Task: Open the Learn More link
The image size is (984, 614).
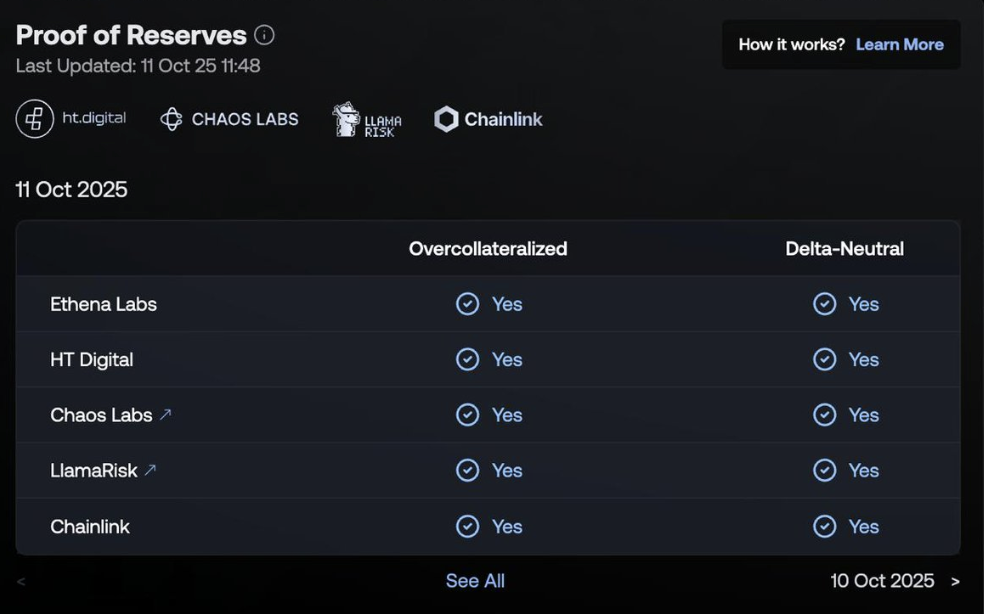Action: coord(899,44)
